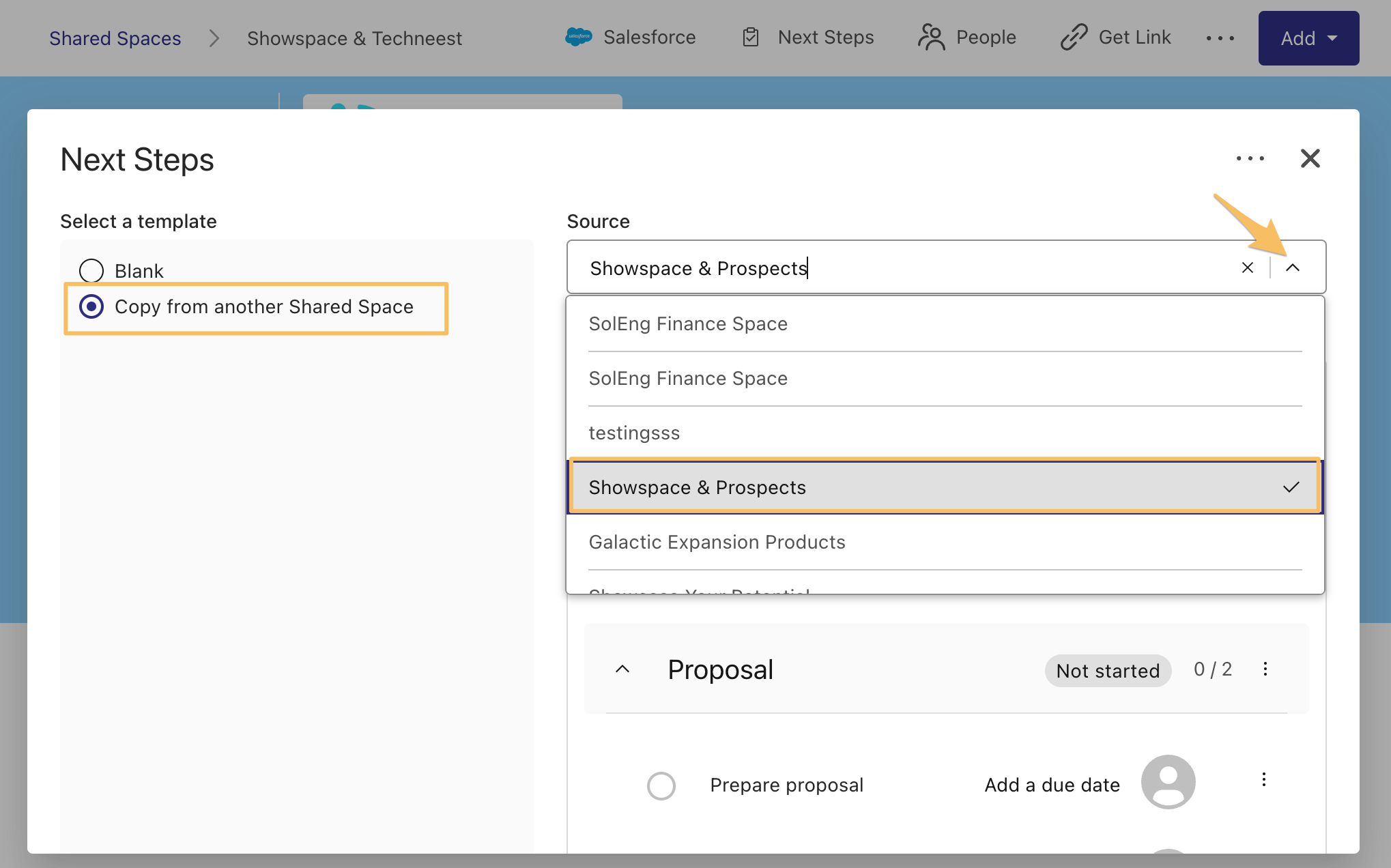
Task: Open the Salesforce integration icon
Action: (x=578, y=37)
